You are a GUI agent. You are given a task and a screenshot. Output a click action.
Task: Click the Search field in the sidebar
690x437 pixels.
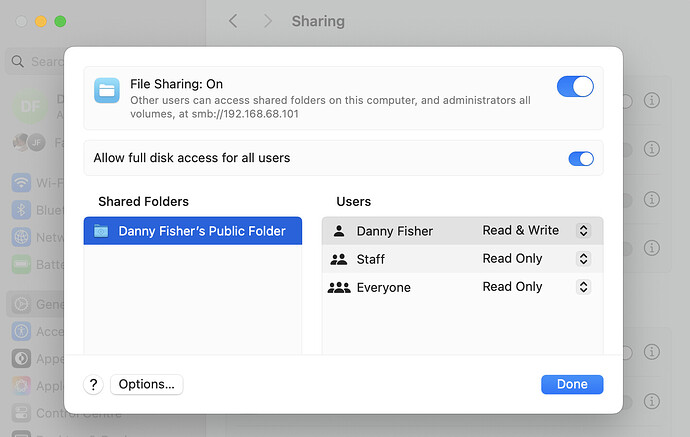38,62
